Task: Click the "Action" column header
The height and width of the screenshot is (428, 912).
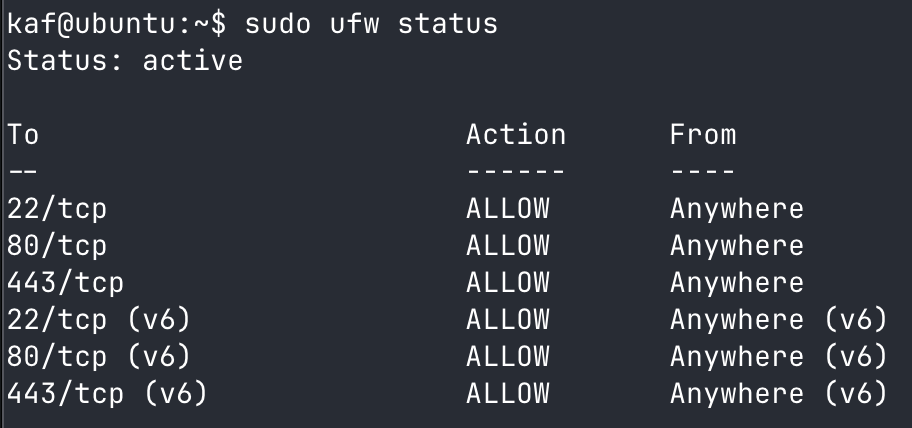Action: [515, 134]
